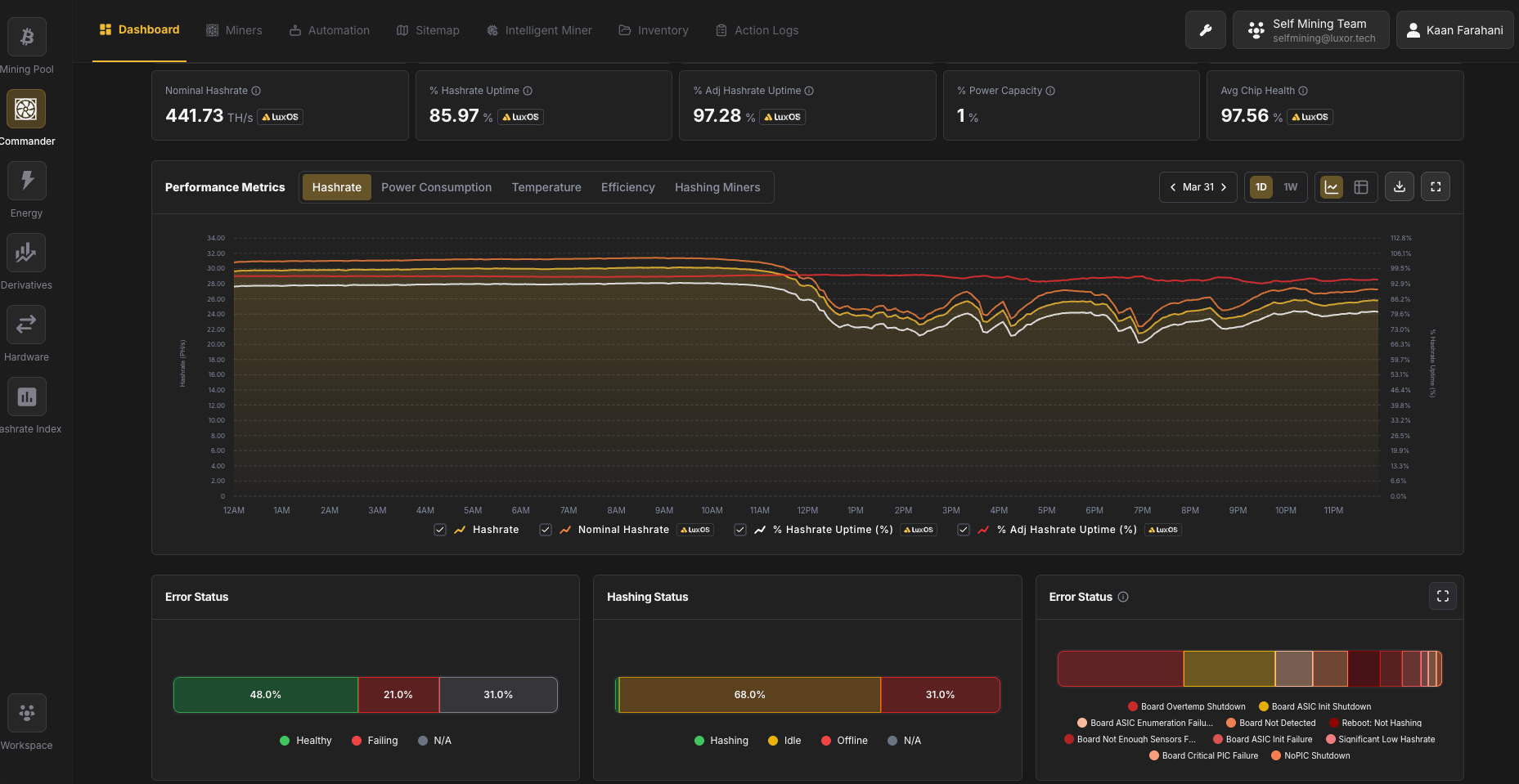The image size is (1519, 784).
Task: Open the Kaan Farahani account menu
Action: (1455, 29)
